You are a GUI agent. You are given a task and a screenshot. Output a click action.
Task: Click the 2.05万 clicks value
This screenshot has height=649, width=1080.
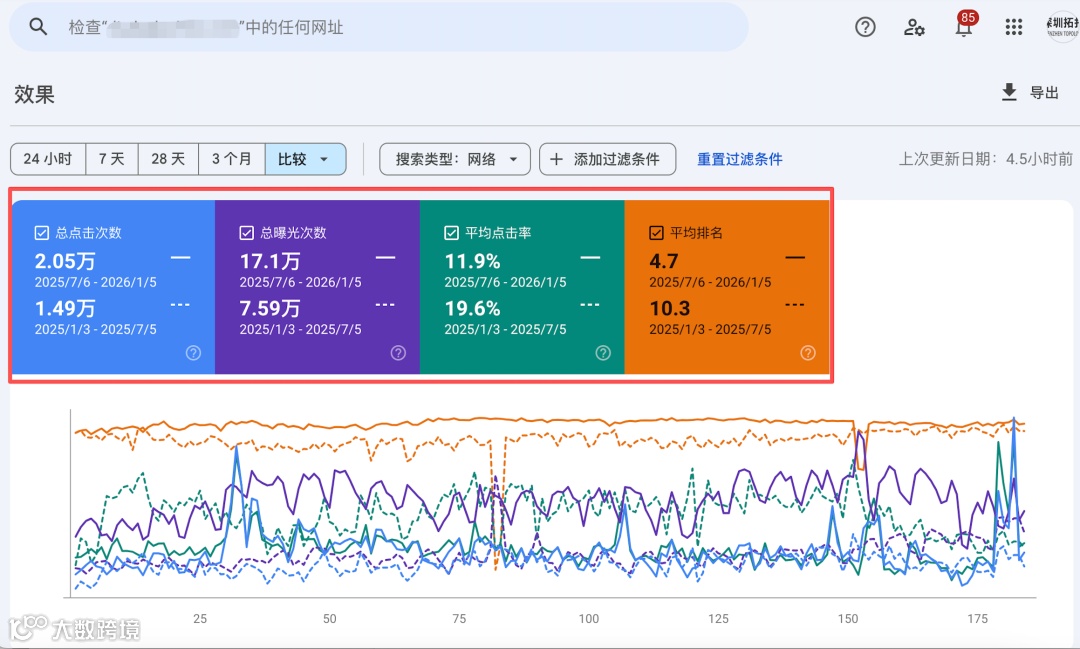click(x=65, y=261)
